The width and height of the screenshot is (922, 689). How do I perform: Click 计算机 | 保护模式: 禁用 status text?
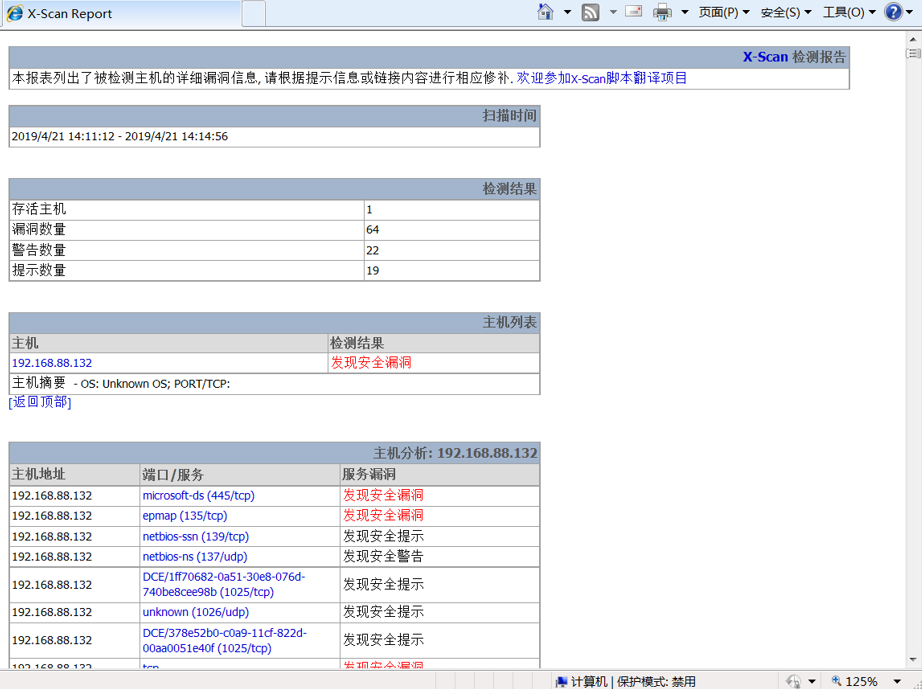pyautogui.click(x=626, y=681)
